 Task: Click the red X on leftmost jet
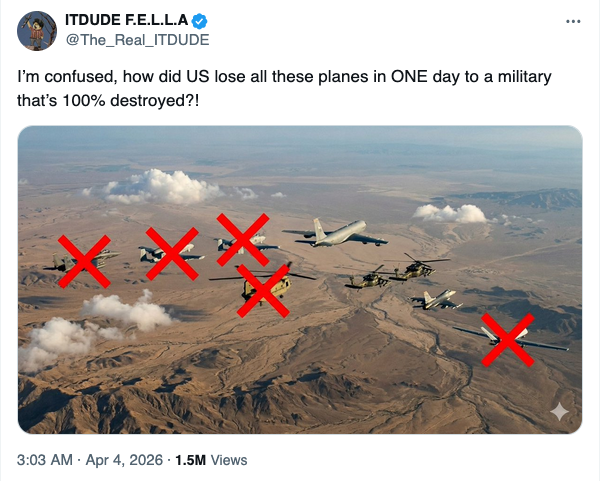click(x=83, y=261)
